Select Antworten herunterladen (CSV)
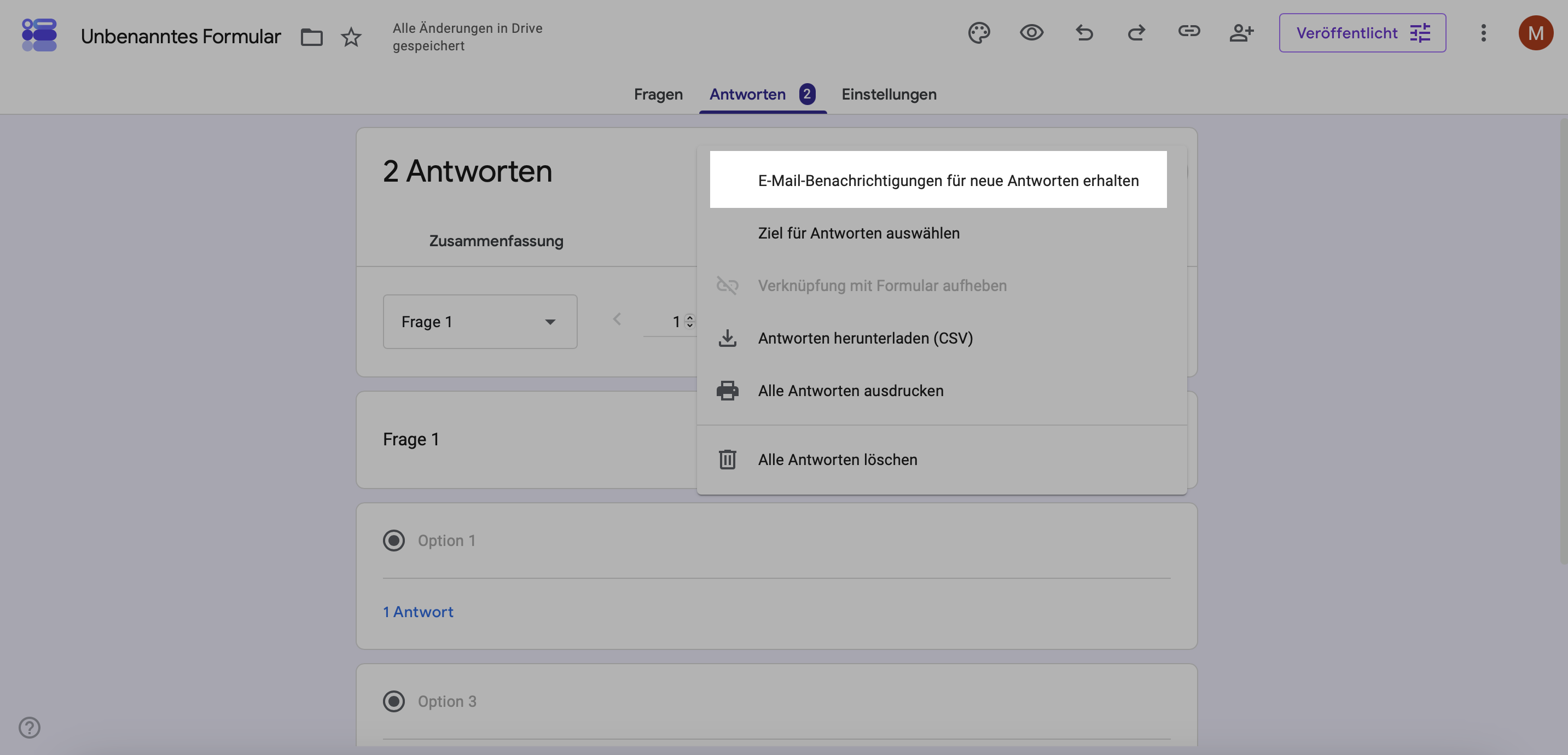 pos(942,338)
